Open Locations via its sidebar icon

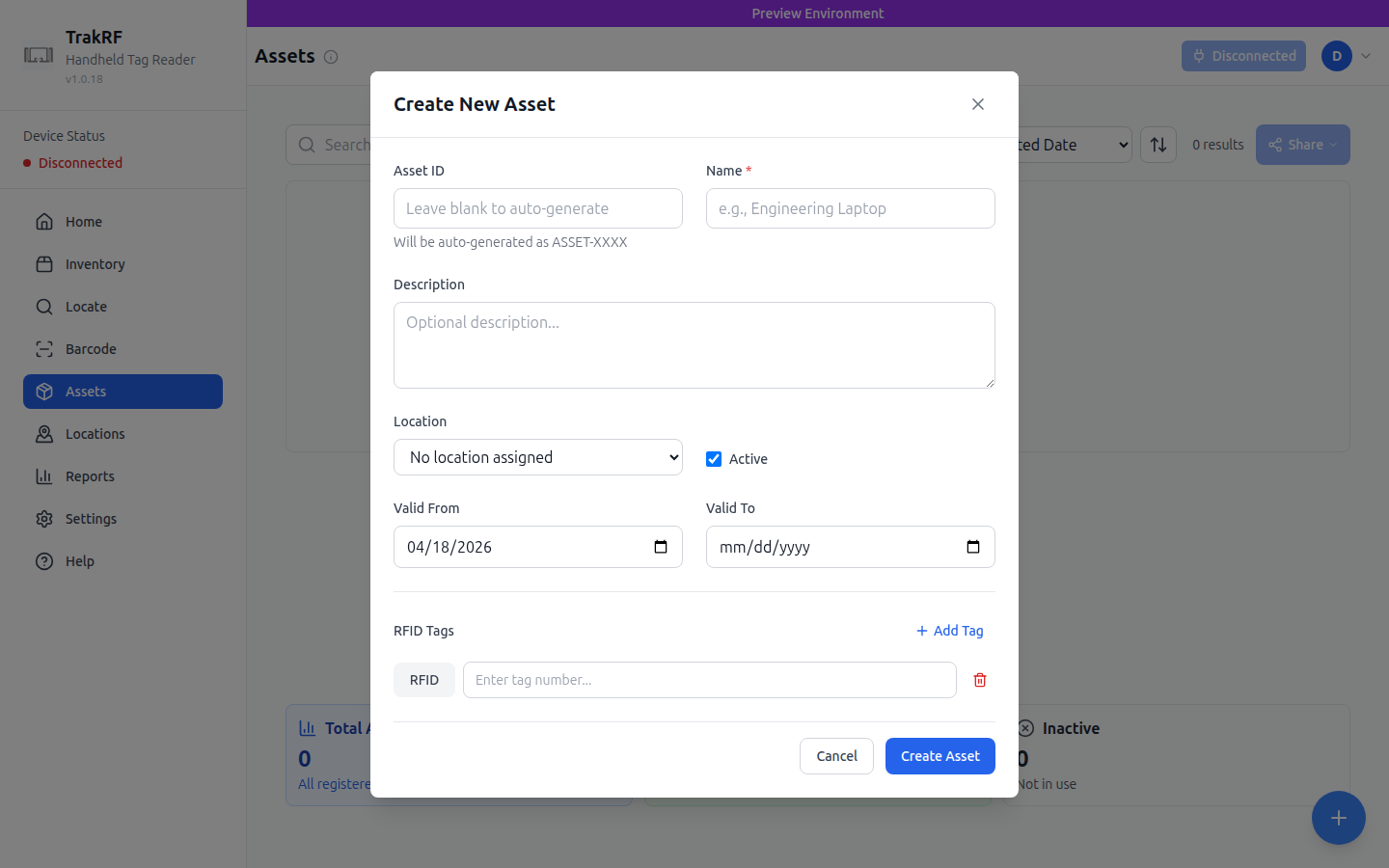[x=44, y=433]
